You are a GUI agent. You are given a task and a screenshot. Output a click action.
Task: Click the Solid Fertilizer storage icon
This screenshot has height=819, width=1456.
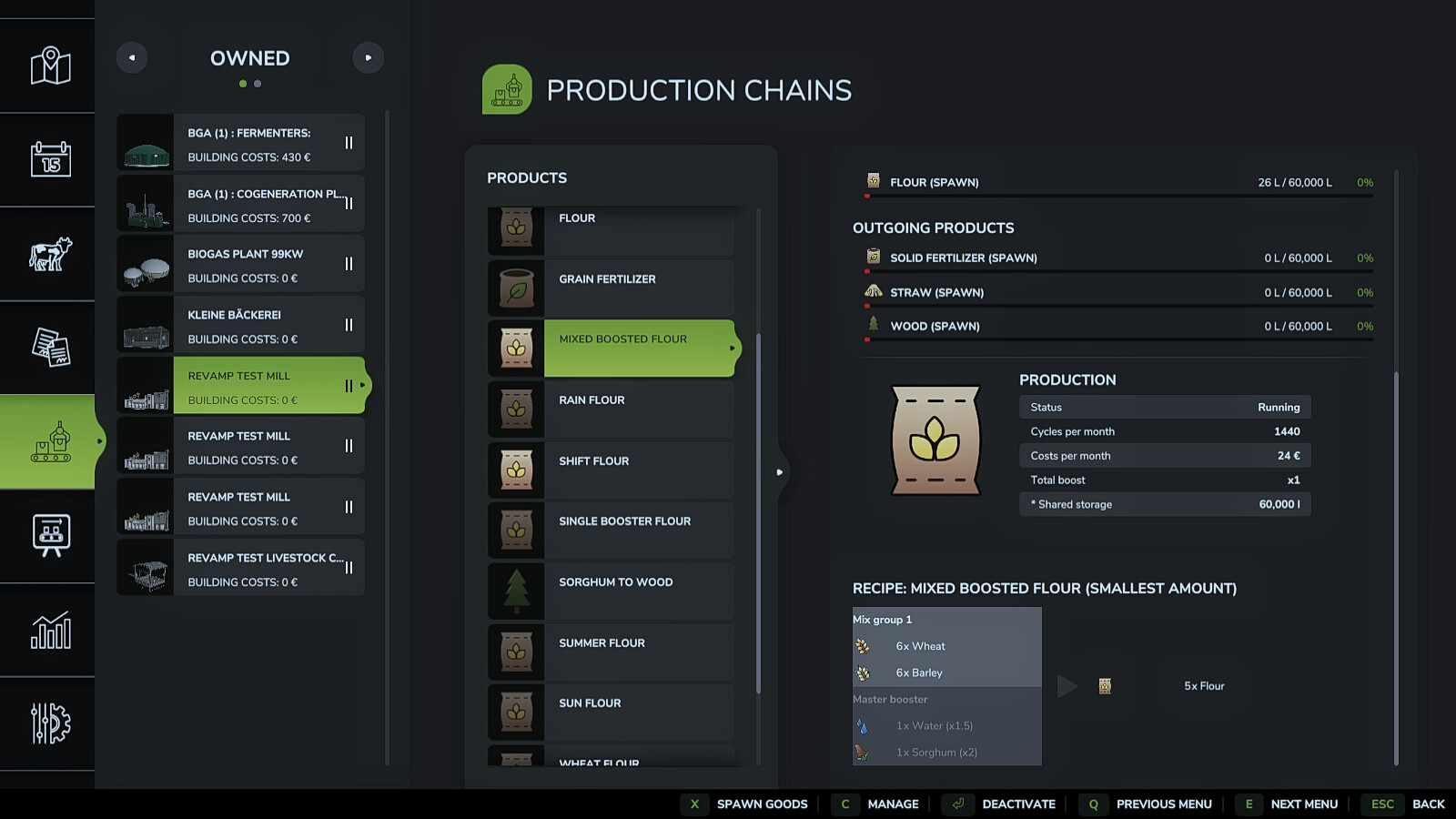(874, 257)
